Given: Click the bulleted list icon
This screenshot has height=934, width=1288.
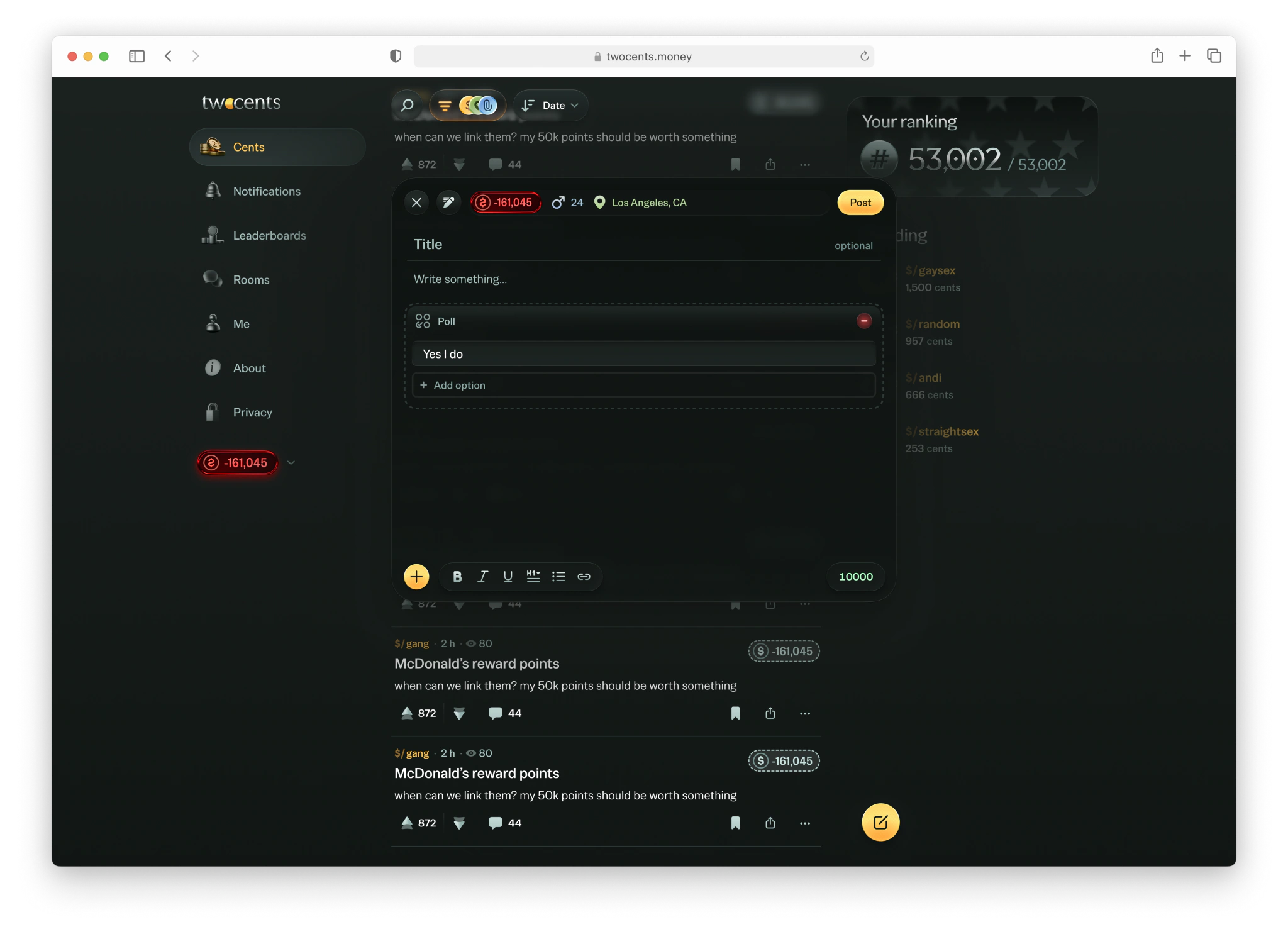Looking at the screenshot, I should click(558, 576).
